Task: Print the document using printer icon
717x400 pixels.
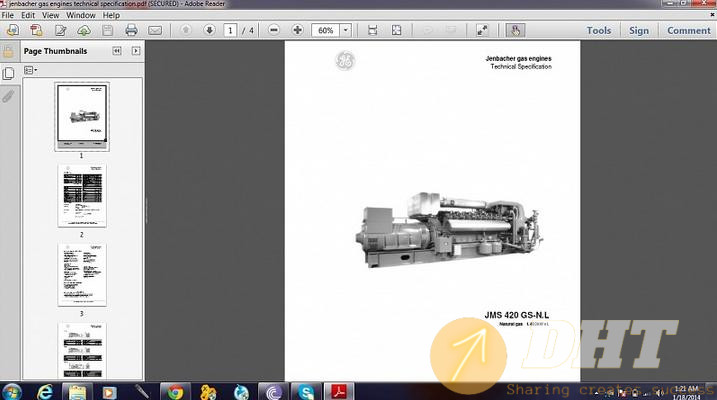Action: pos(131,30)
